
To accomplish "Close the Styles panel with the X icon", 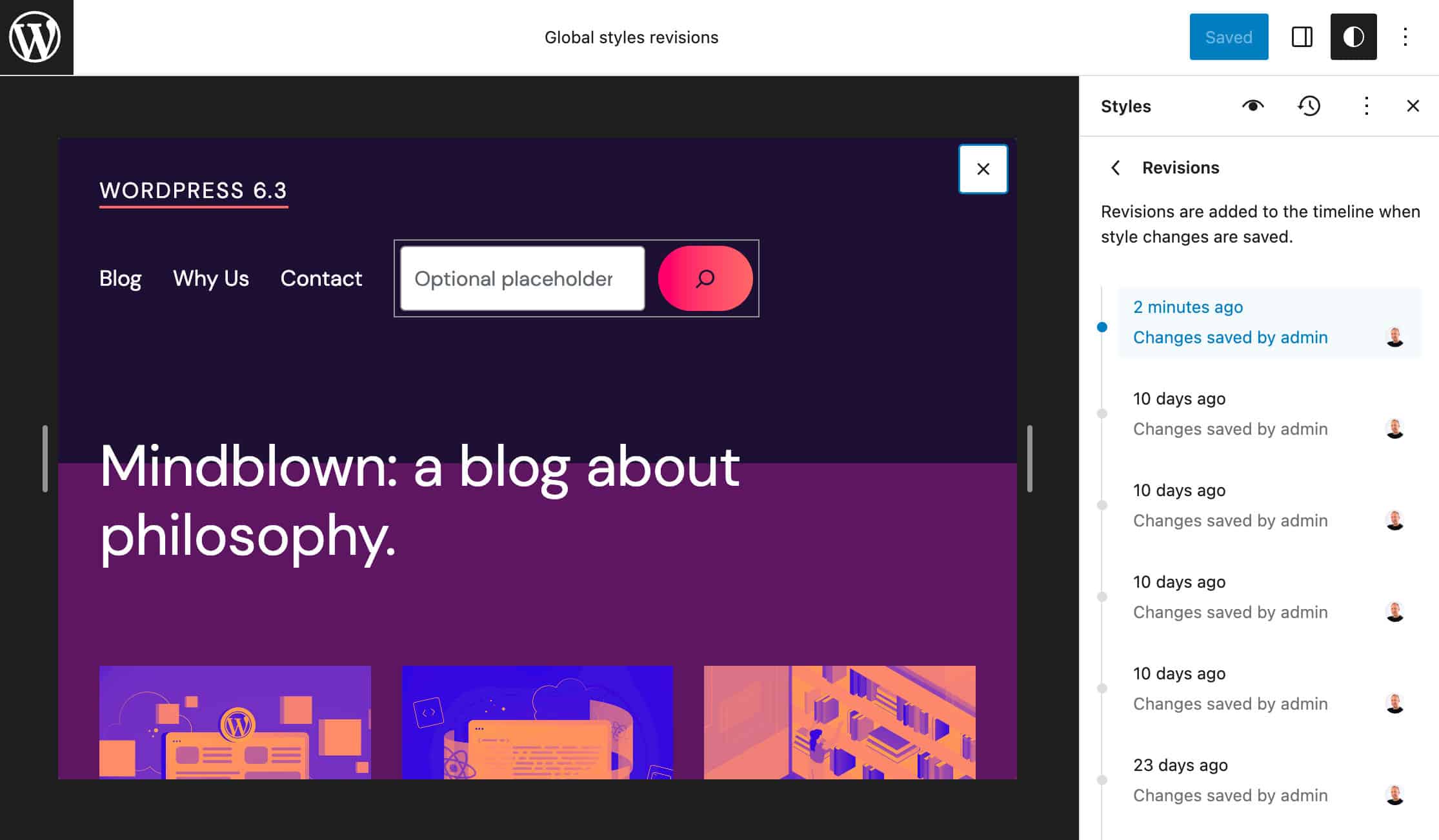I will (1413, 106).
